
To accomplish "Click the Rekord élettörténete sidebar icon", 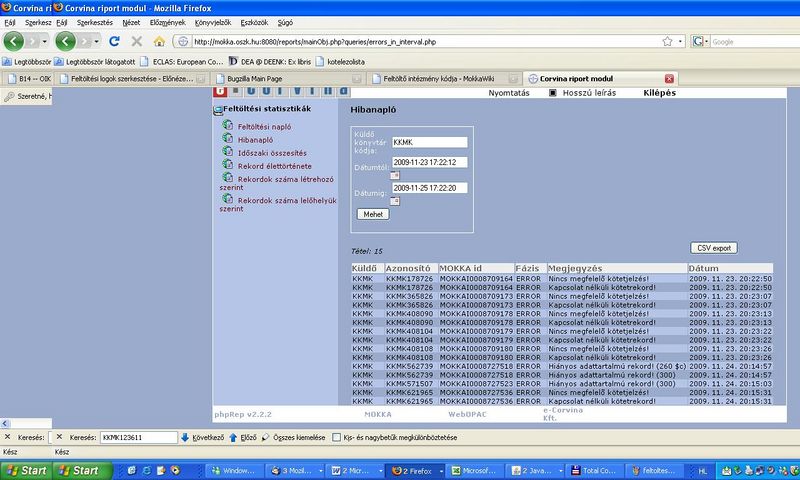I will tap(228, 165).
